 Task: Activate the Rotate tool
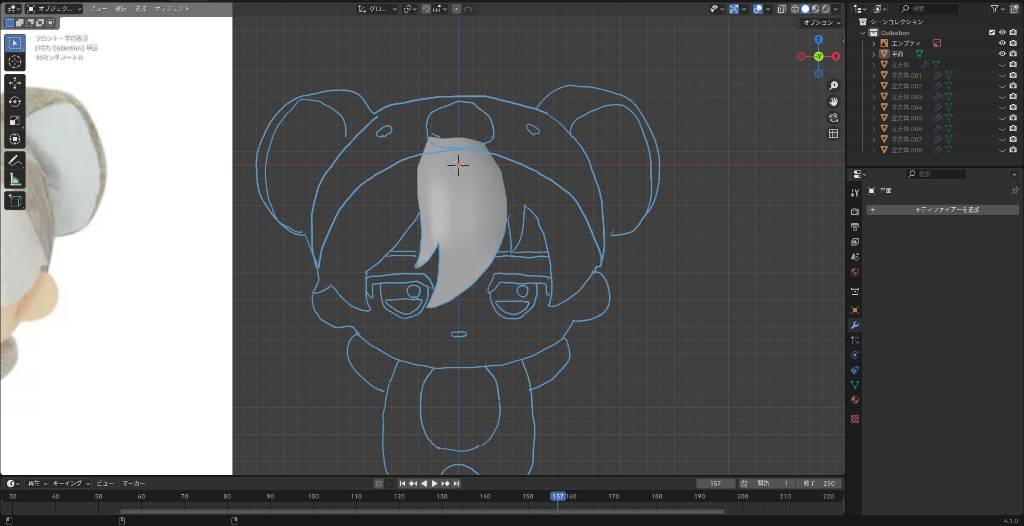15,101
